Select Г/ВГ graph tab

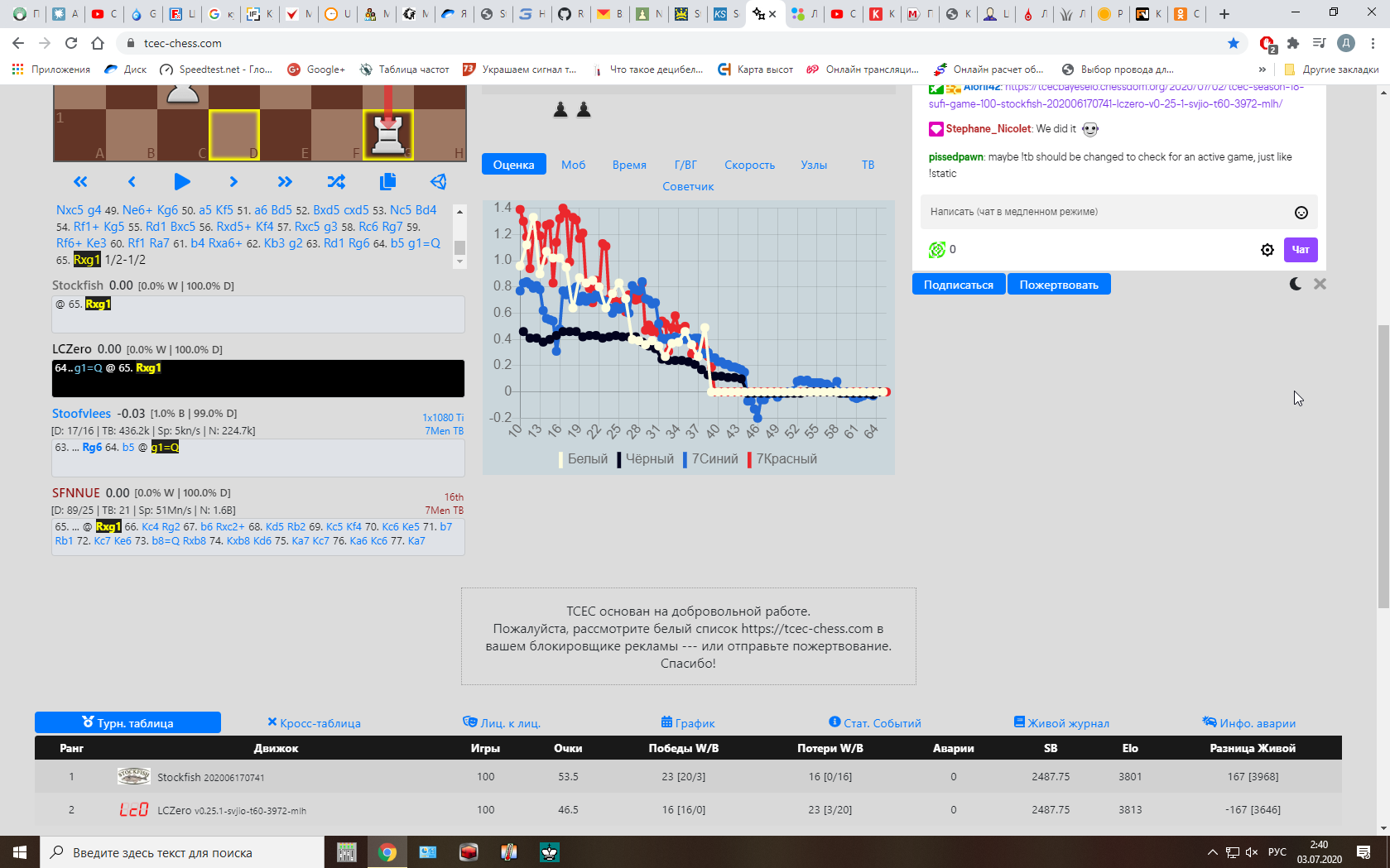click(x=685, y=165)
